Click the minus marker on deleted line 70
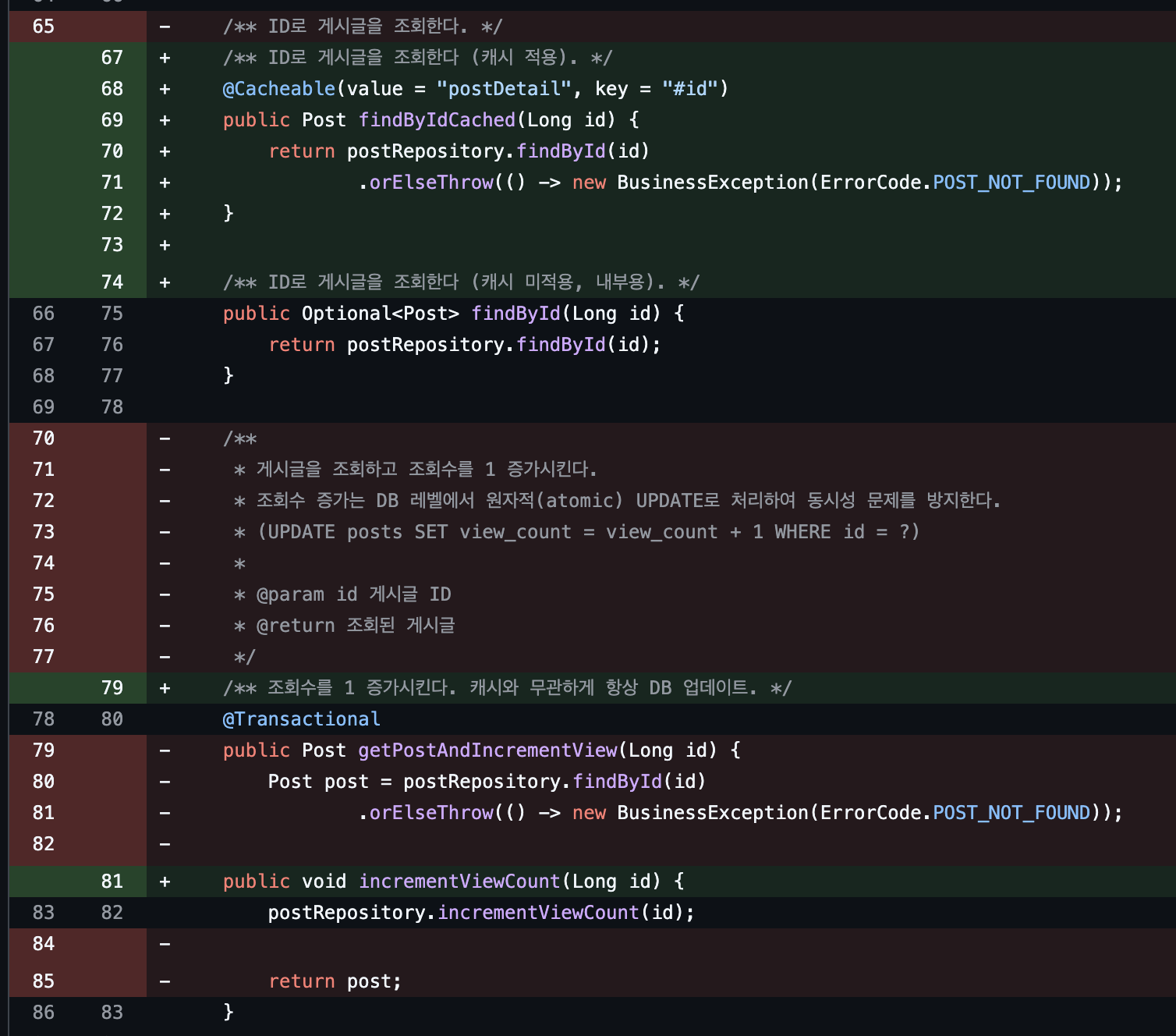 (x=165, y=438)
